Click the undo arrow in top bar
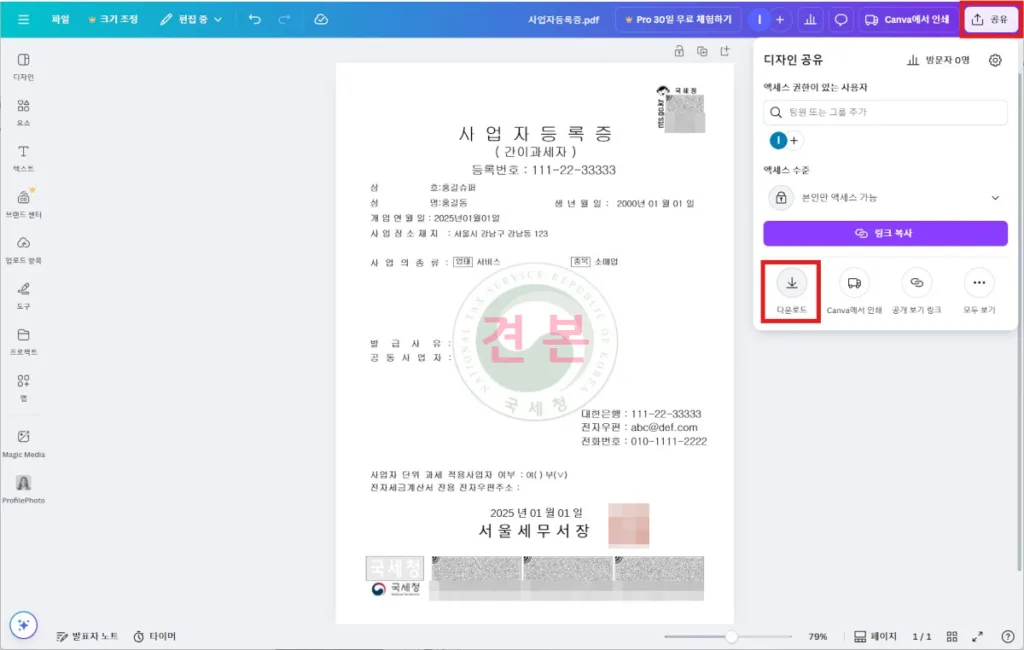 255,19
